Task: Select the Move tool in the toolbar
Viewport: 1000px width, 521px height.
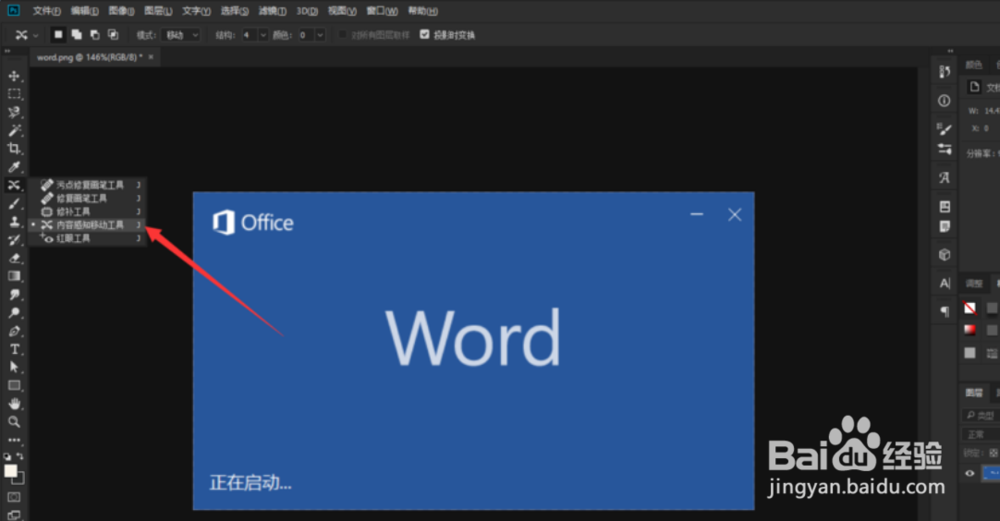Action: (x=14, y=76)
